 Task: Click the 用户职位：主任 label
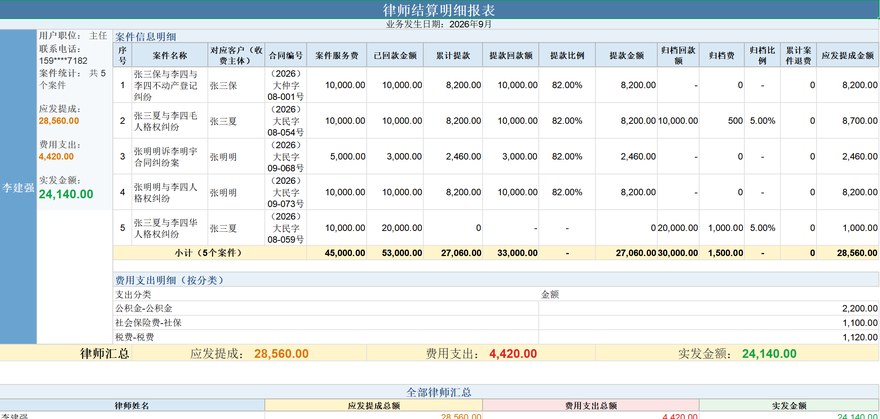coord(73,35)
